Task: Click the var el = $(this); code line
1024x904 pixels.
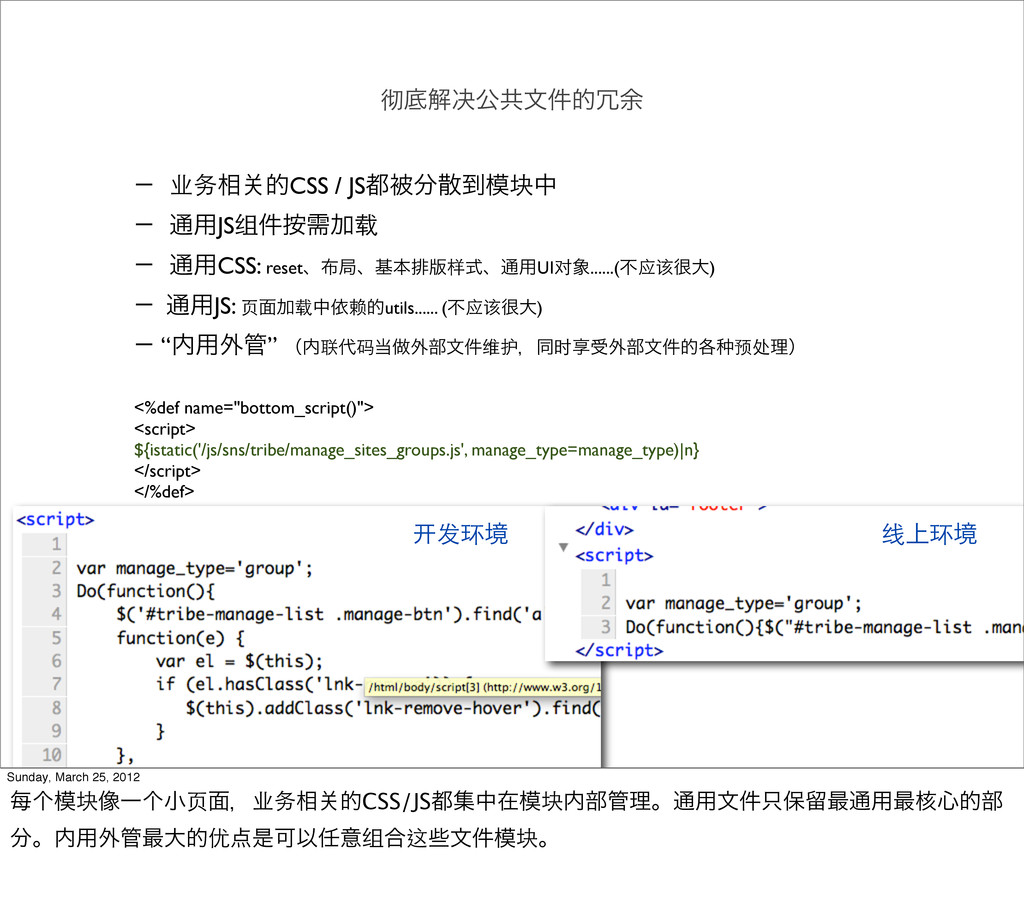Action: click(x=239, y=661)
